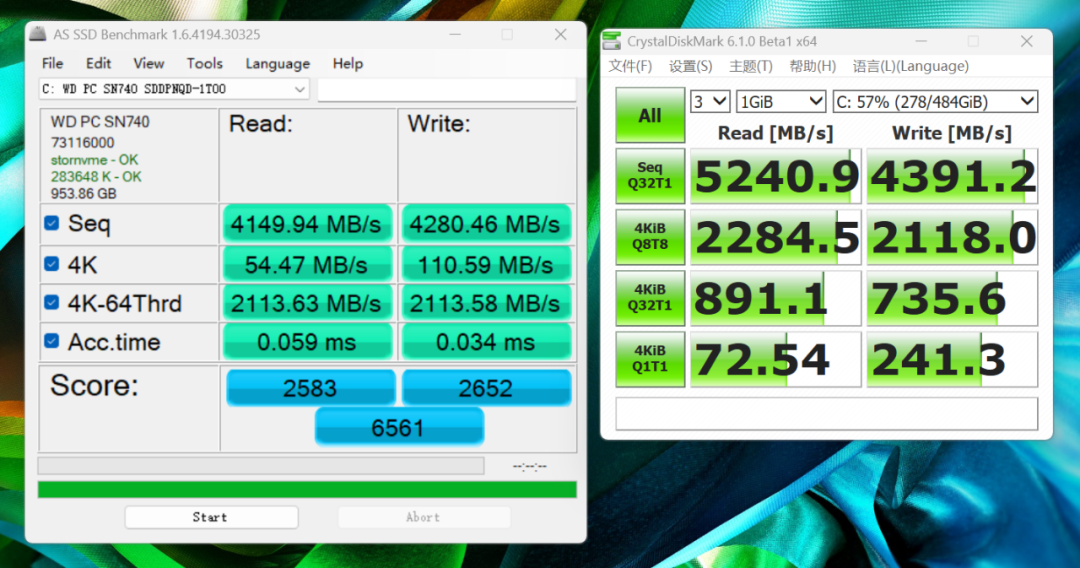Click the AS SSD Benchmark title bar drive icon
This screenshot has height=568, width=1080.
[39, 34]
